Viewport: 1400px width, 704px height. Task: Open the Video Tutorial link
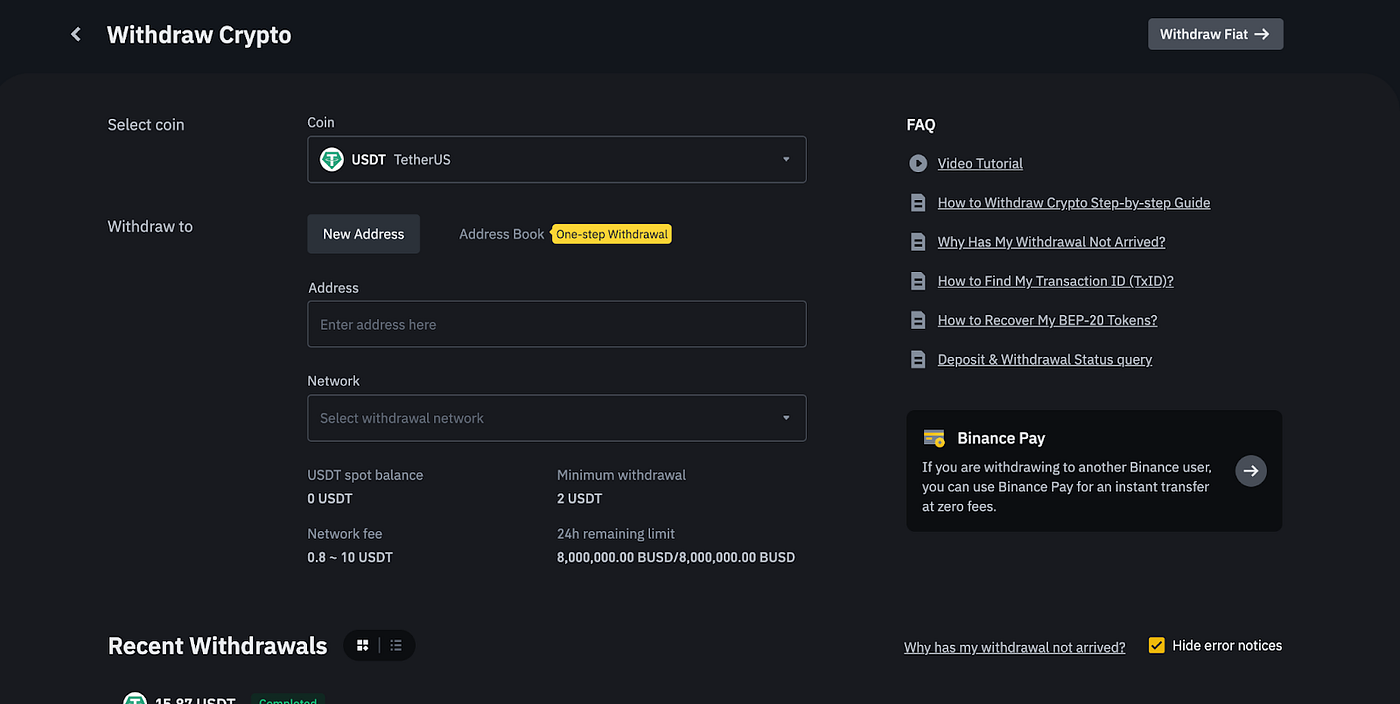pyautogui.click(x=980, y=163)
